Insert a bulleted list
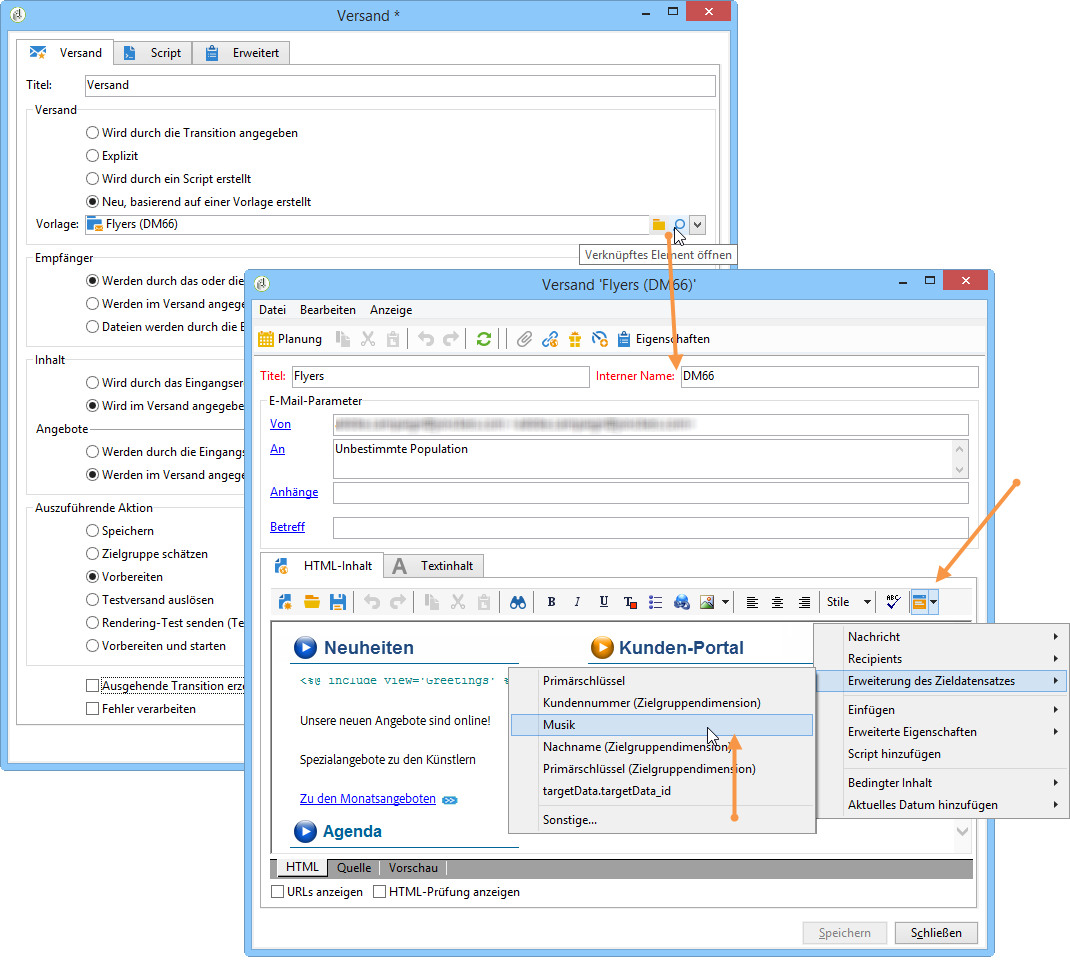The image size is (1070, 966). 655,602
